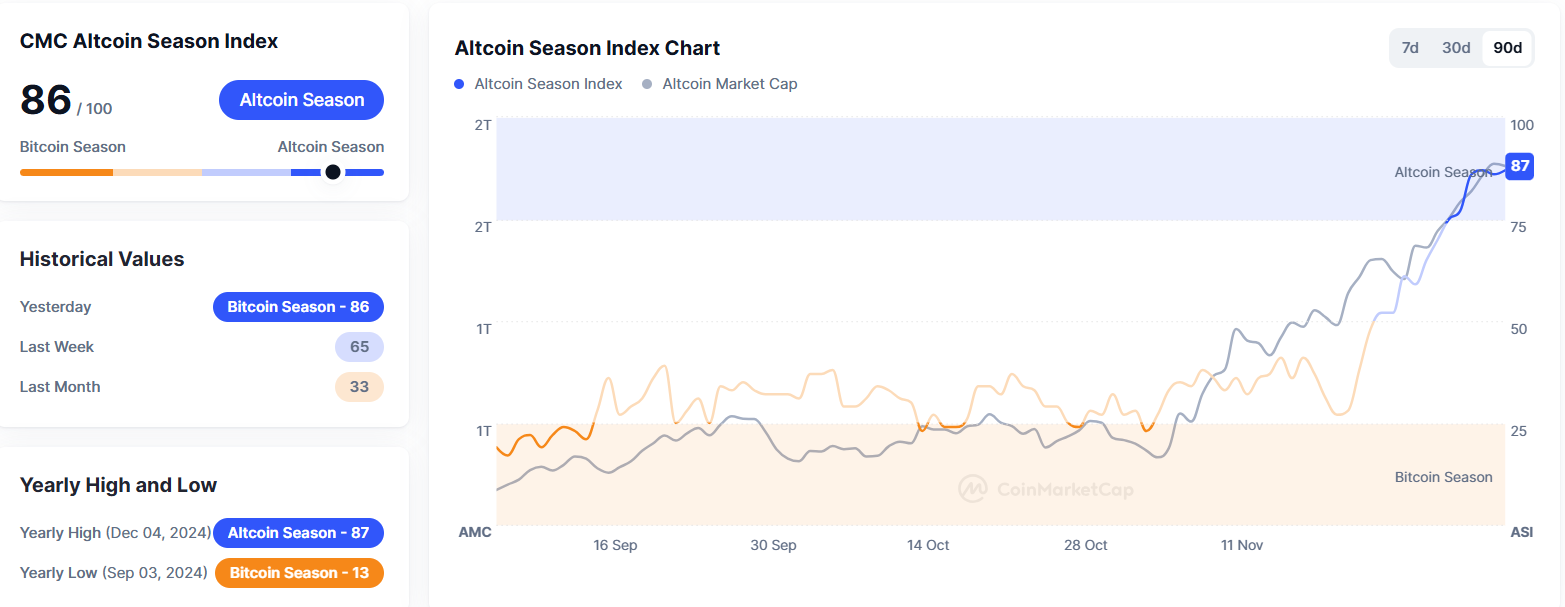The image size is (1565, 607).
Task: Click the 14 Oct date on chart axis
Action: coord(928,545)
